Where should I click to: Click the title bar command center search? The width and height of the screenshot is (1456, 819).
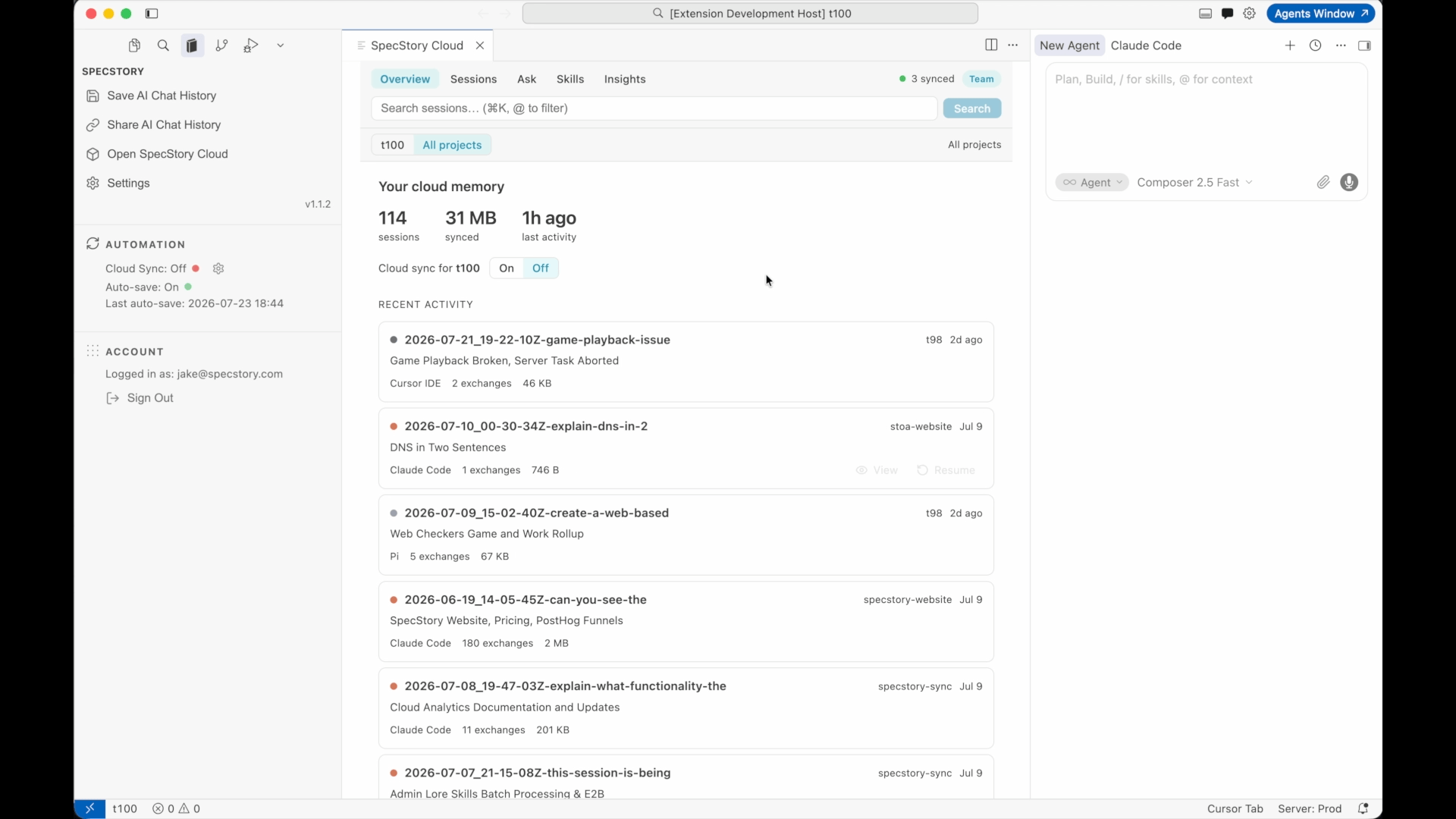tap(750, 14)
